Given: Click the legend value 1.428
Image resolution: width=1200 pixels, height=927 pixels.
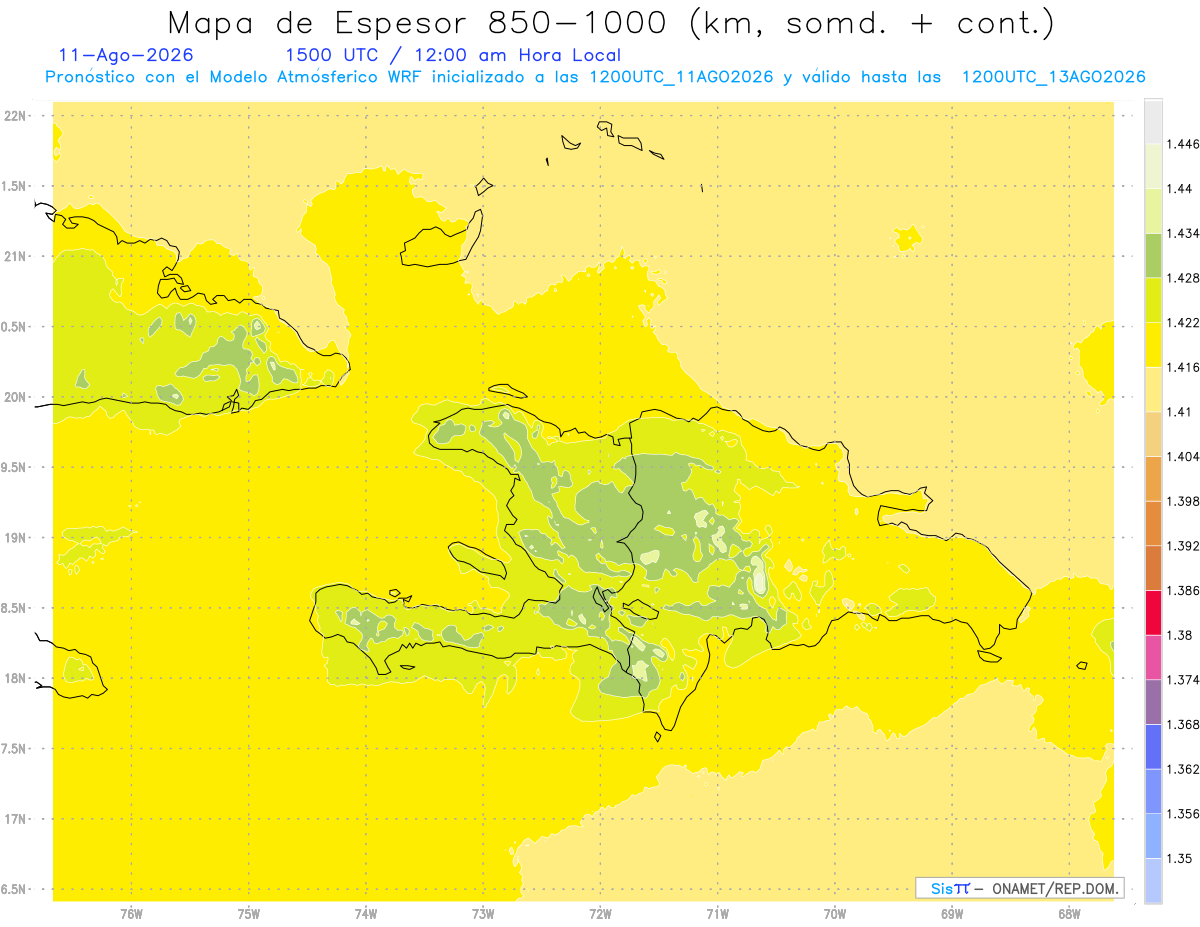Looking at the screenshot, I should click(x=1183, y=278).
